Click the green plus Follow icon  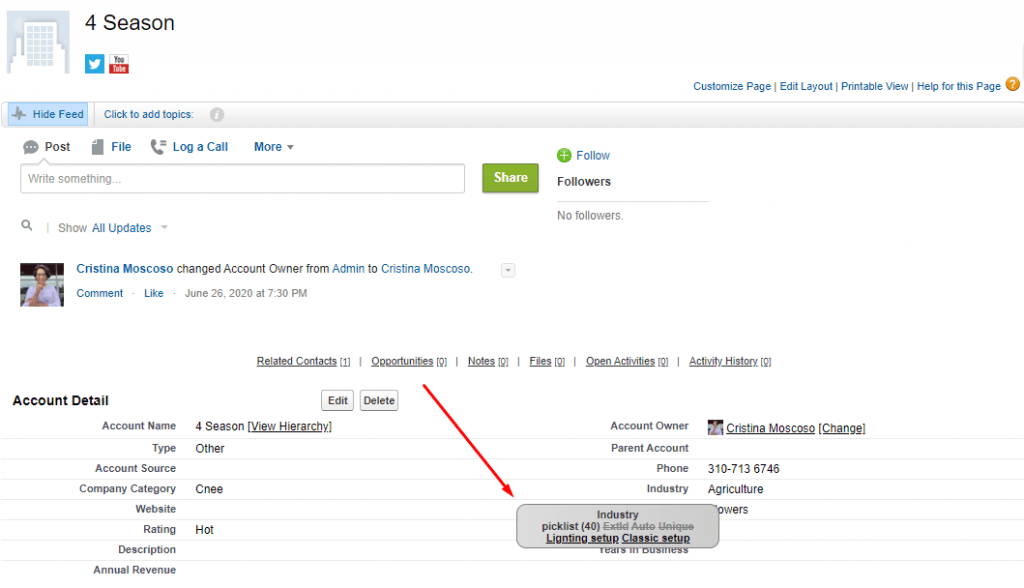point(565,155)
